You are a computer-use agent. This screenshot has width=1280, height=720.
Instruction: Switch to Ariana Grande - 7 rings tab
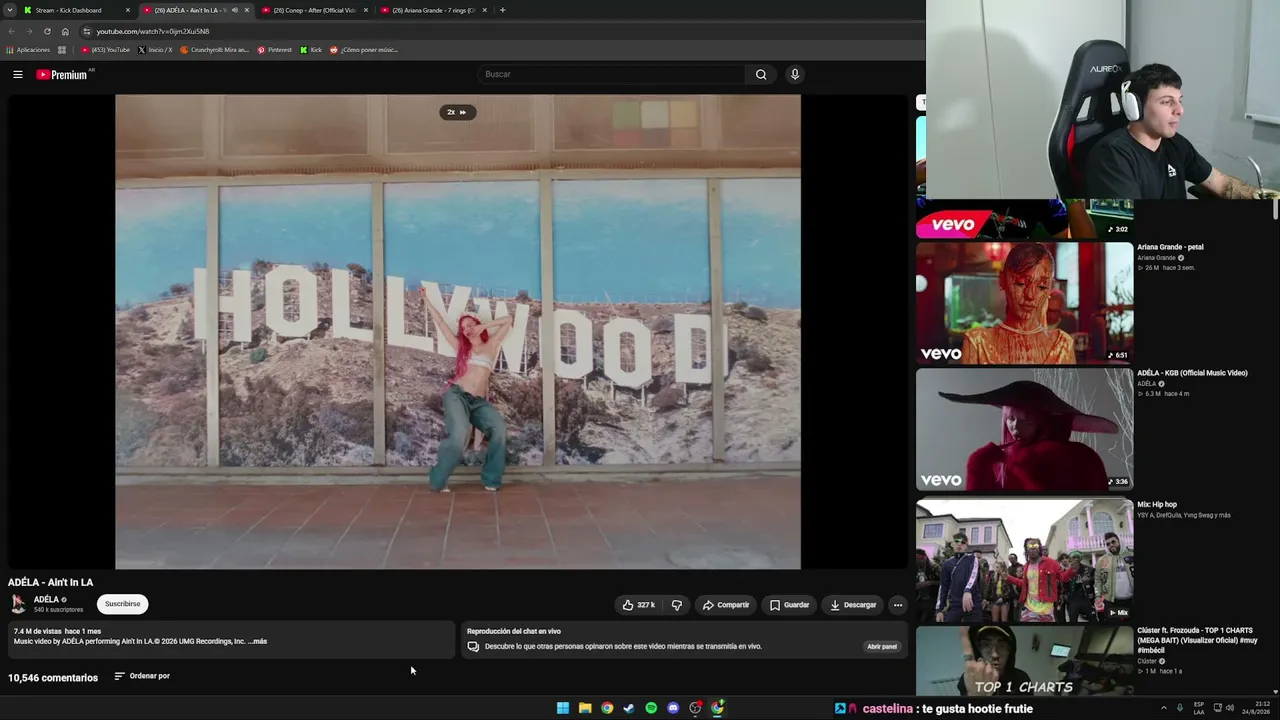(433, 10)
